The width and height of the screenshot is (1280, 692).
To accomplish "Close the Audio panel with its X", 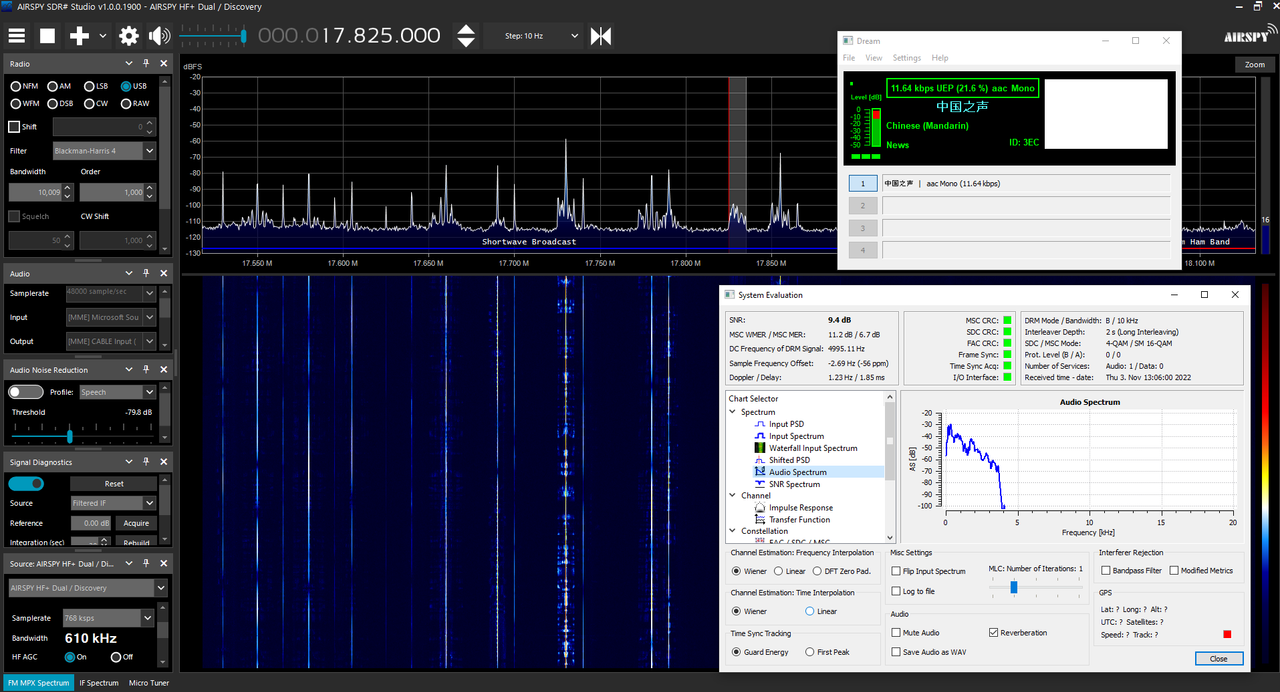I will pyautogui.click(x=162, y=273).
